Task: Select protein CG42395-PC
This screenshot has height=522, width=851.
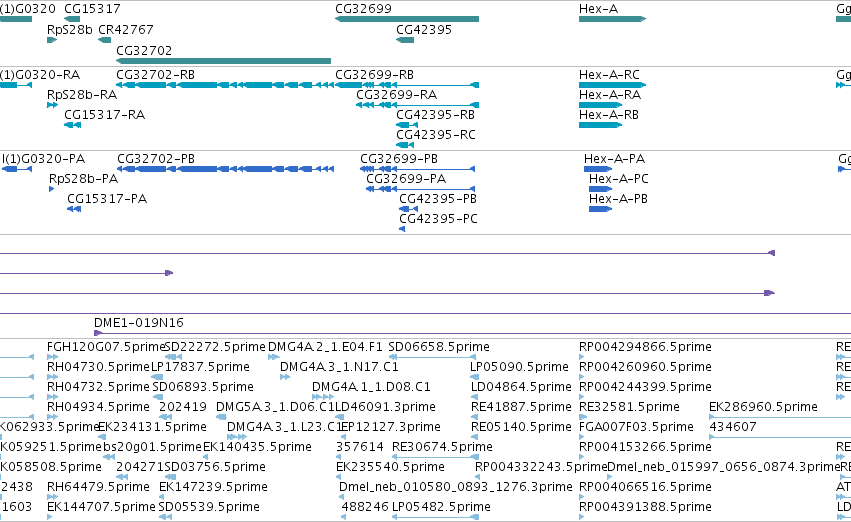Action: coord(438,219)
